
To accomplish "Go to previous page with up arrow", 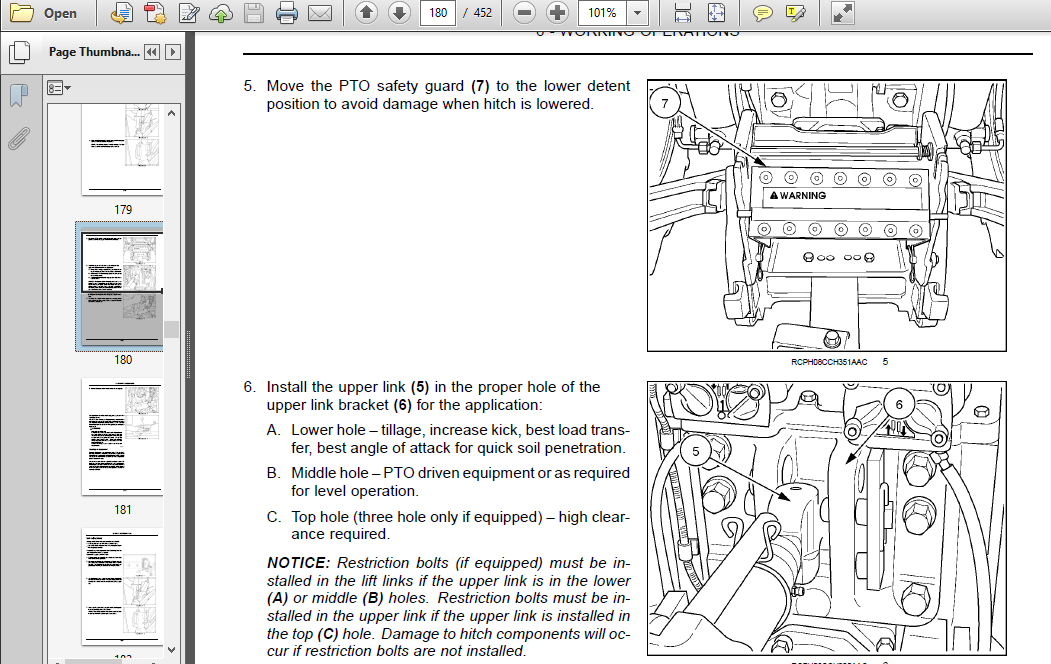I will (366, 12).
